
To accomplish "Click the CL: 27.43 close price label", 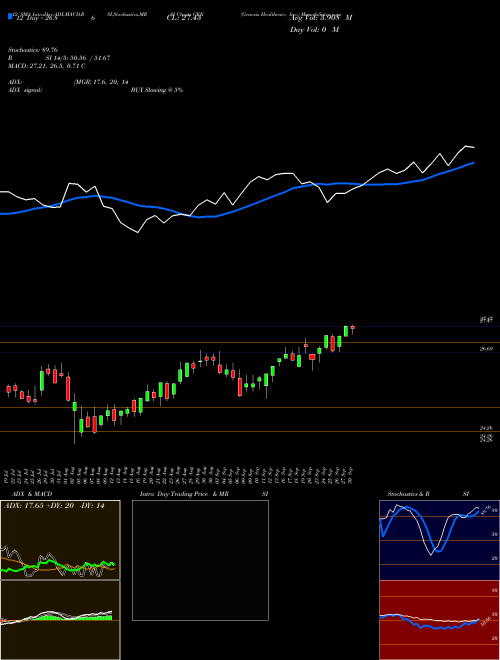I will 184,18.
